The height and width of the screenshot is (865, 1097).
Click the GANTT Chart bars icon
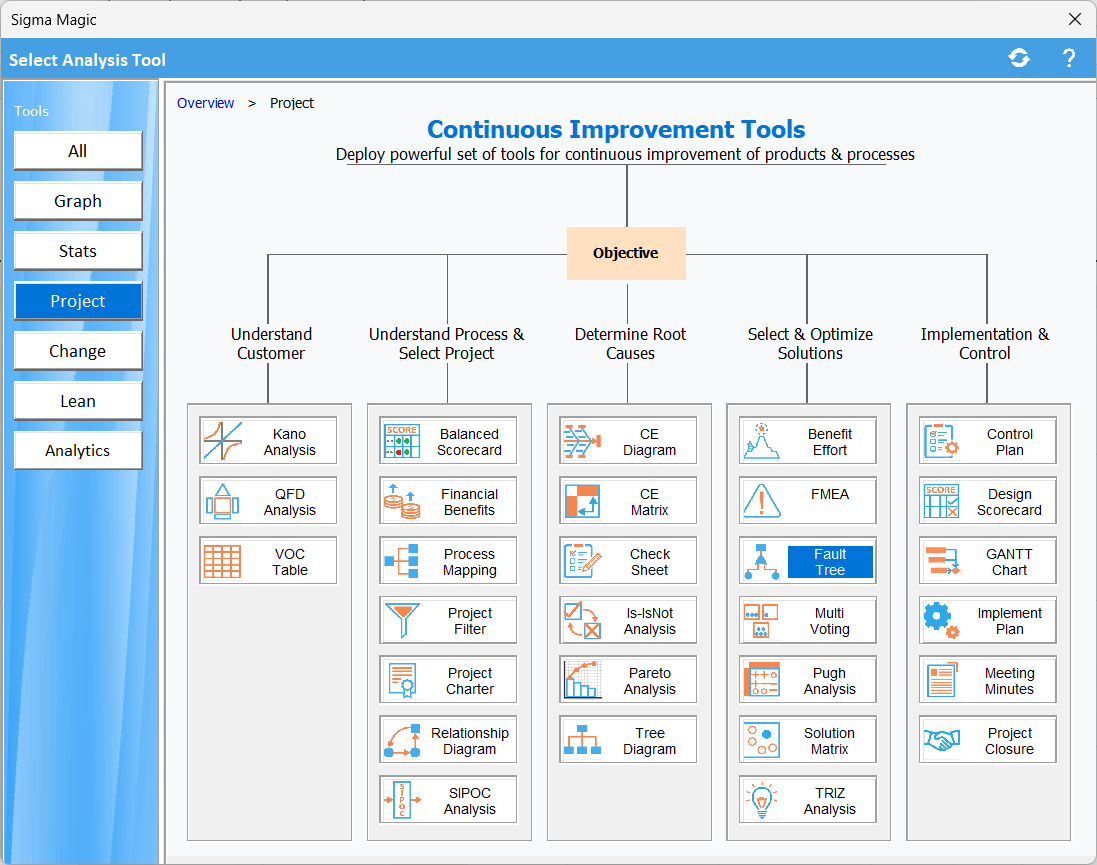click(x=942, y=561)
